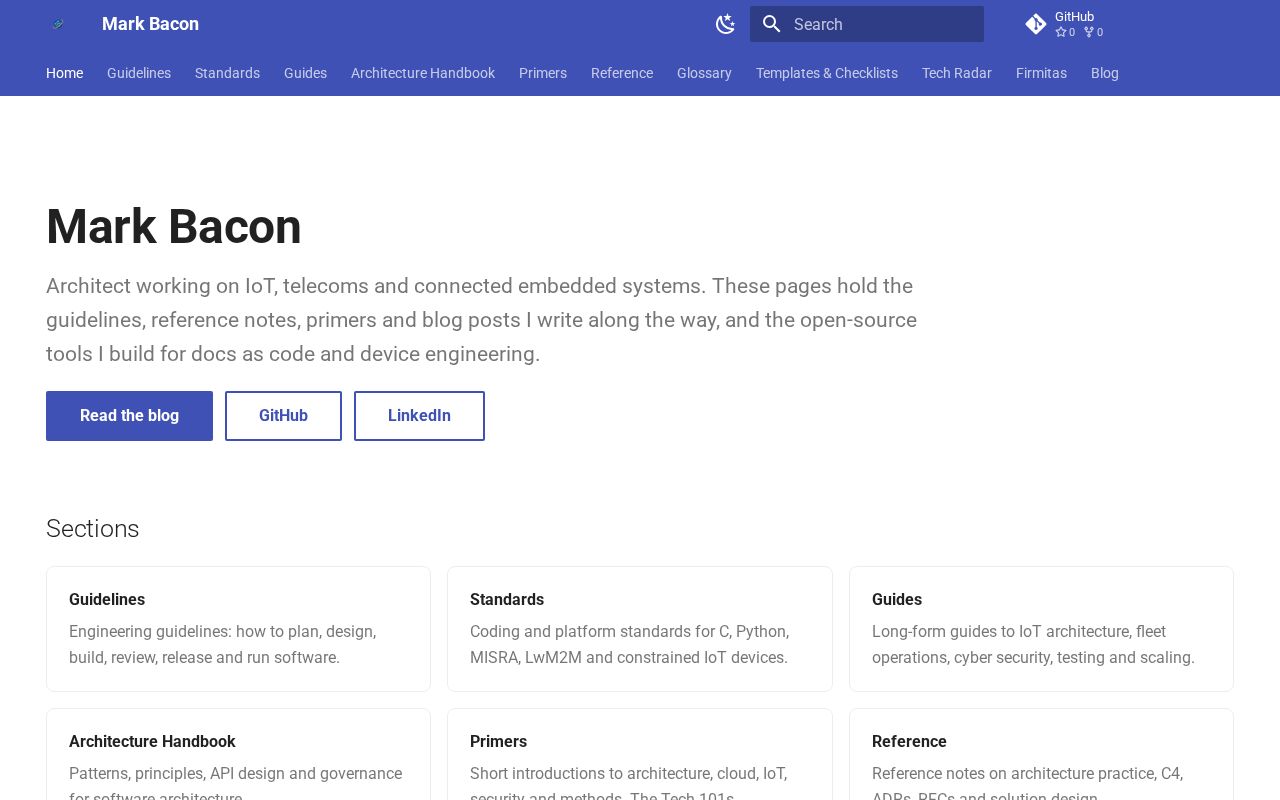Open the Architecture Handbook section card
This screenshot has width=1280, height=800.
[238, 755]
